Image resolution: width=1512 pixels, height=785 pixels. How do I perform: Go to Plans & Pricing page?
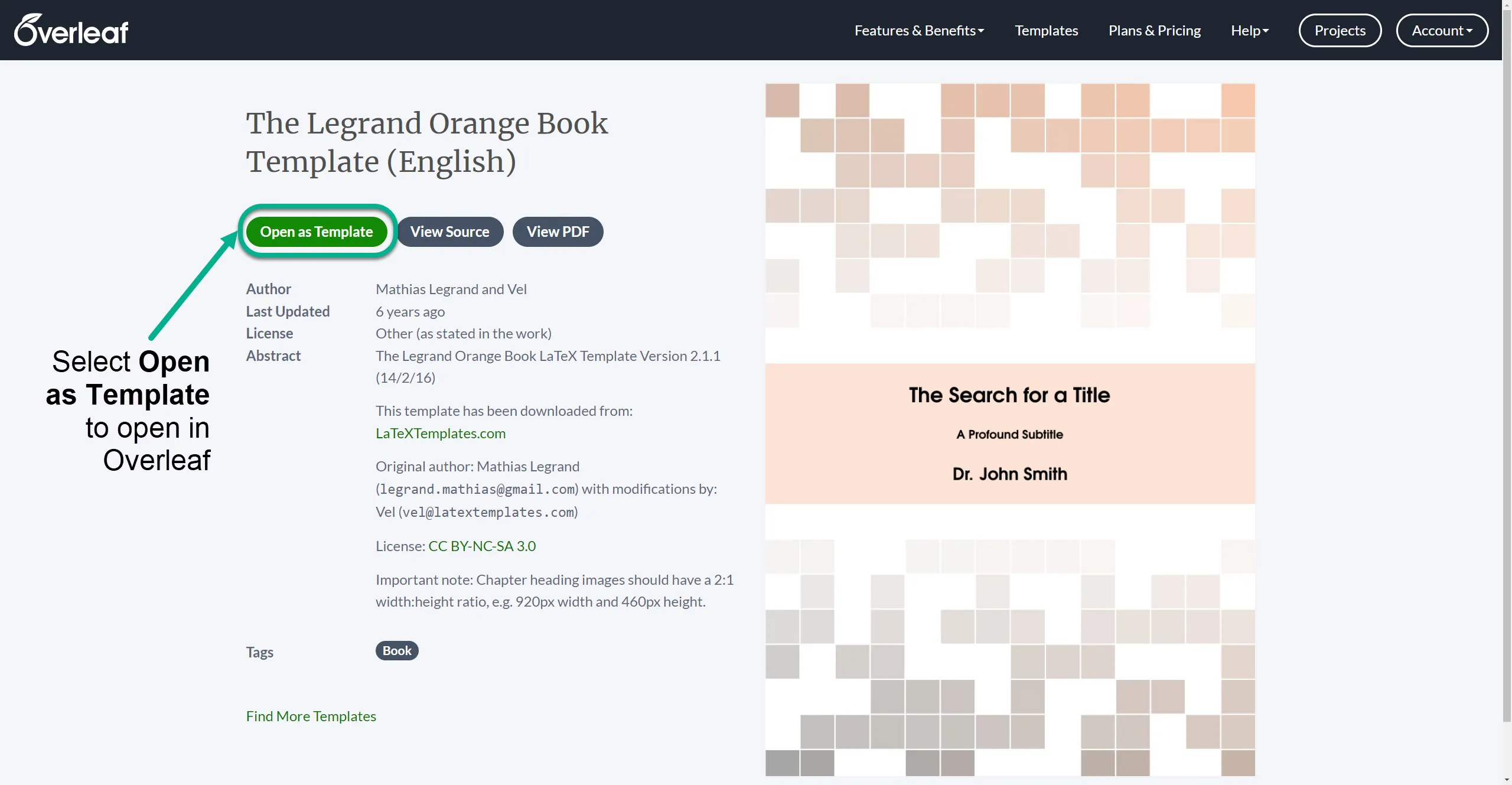(1154, 30)
